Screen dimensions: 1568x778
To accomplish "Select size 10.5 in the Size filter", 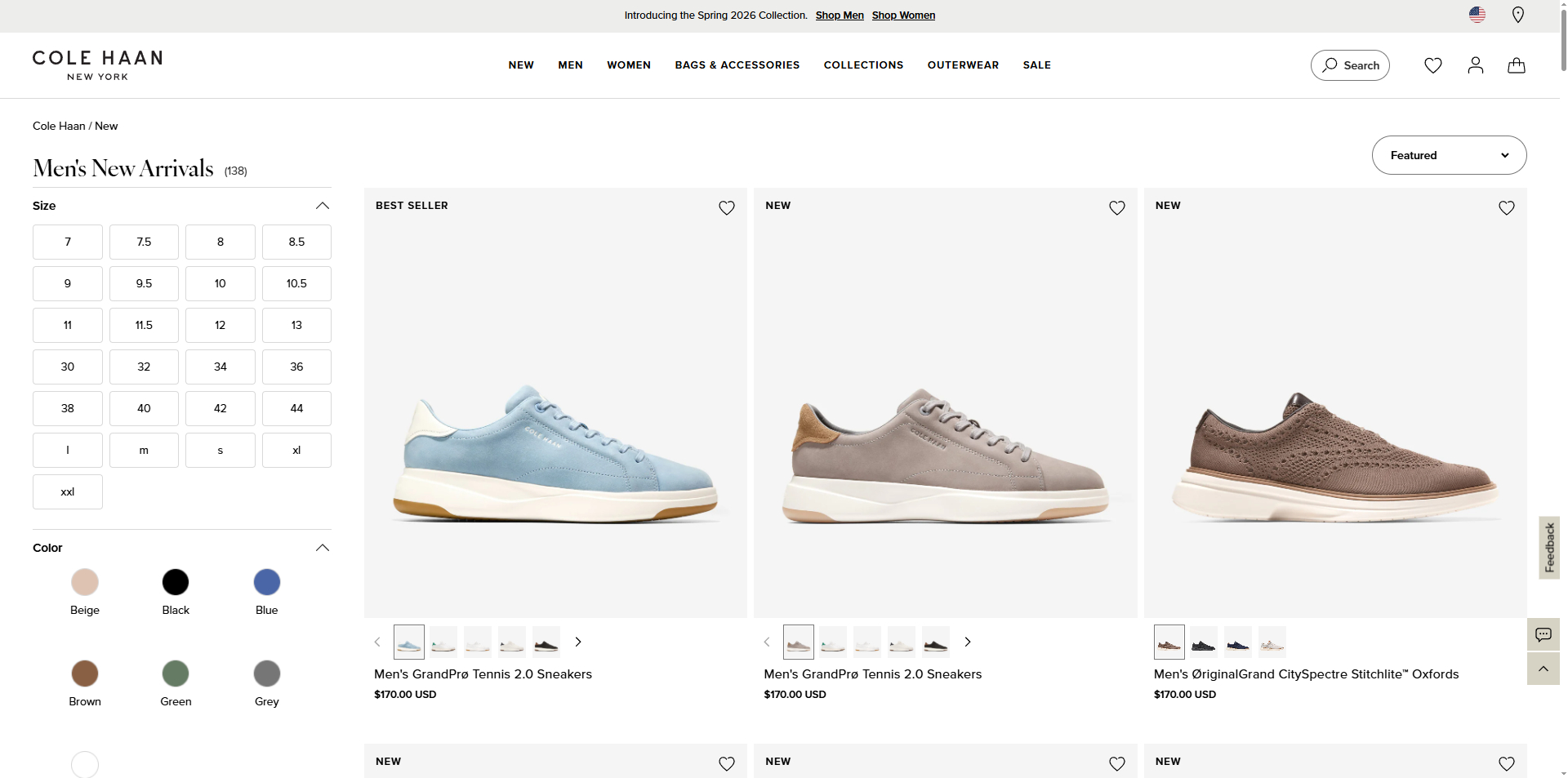I will tap(296, 283).
